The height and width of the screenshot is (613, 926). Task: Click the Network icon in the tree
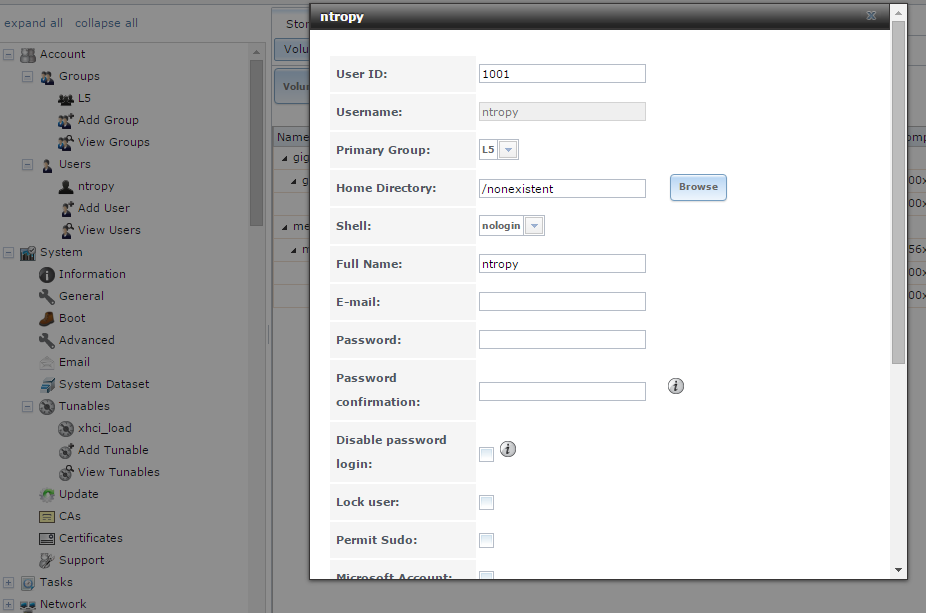click(x=28, y=605)
